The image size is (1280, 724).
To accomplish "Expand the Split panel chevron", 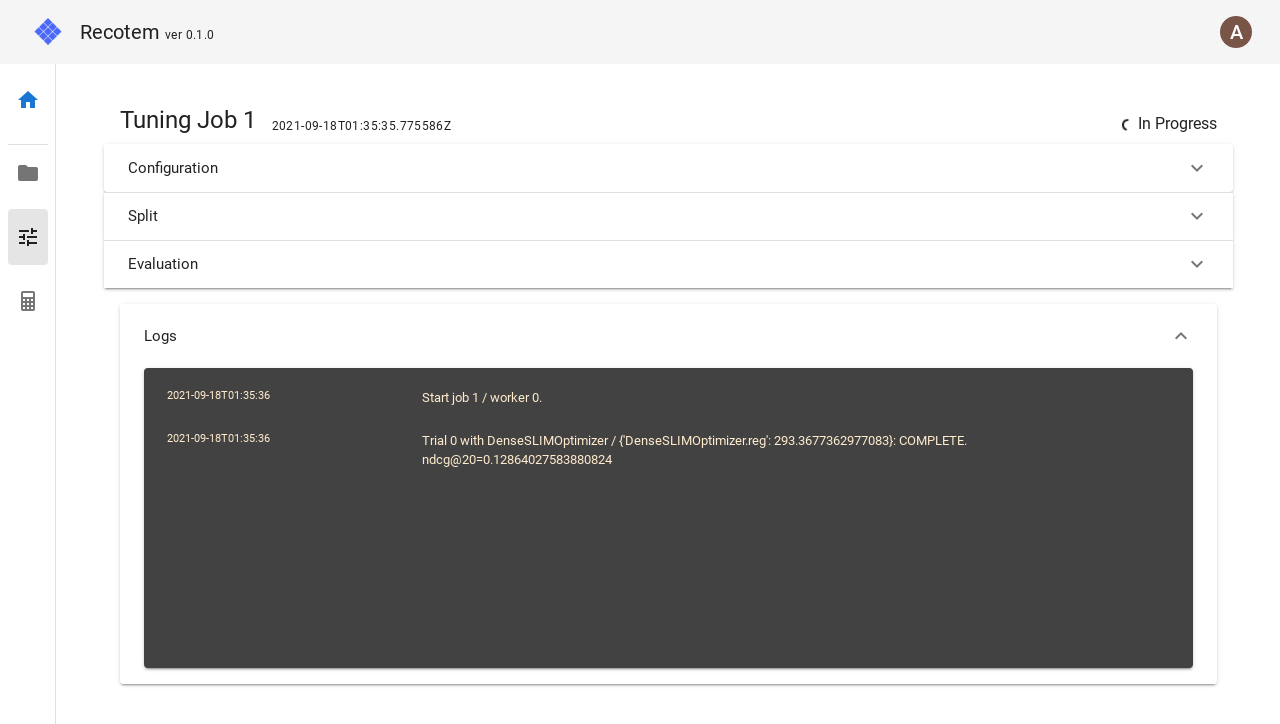I will pos(1197,216).
